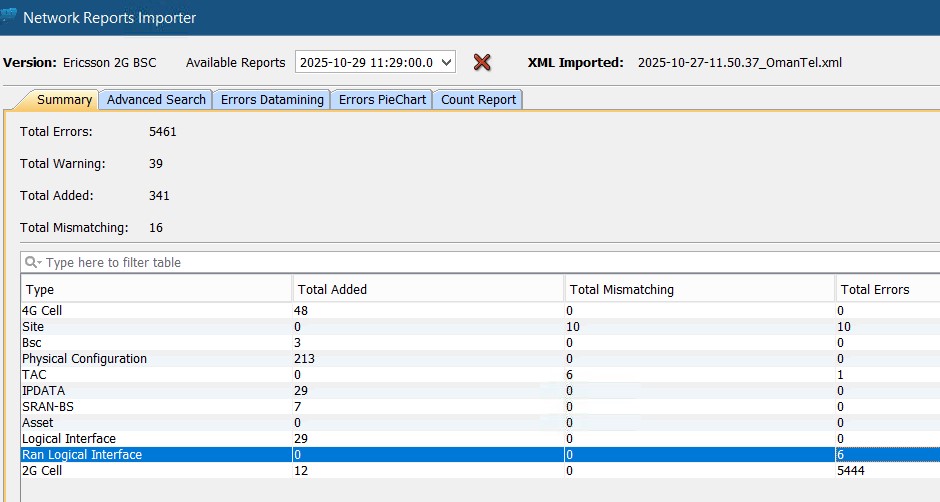
Task: Click the search magnifier icon in filter
Action: (32, 262)
